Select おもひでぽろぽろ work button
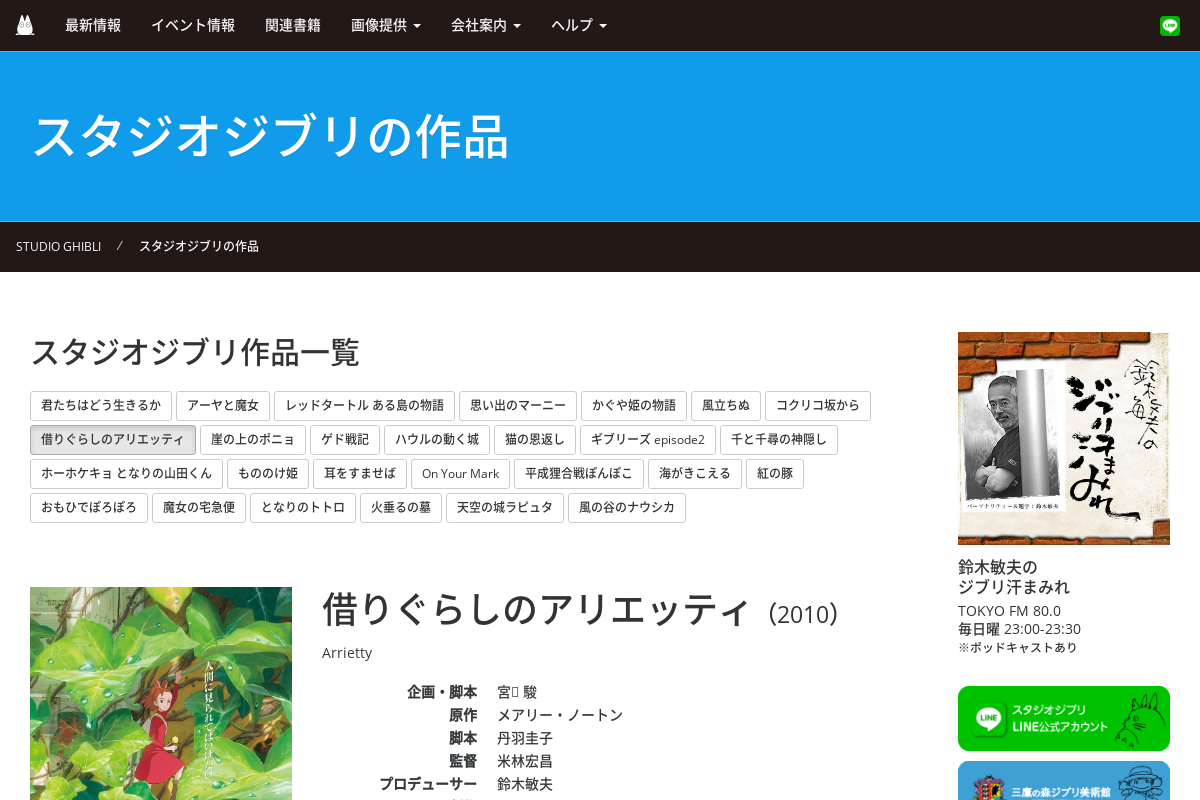Viewport: 1200px width, 800px height. coord(89,508)
